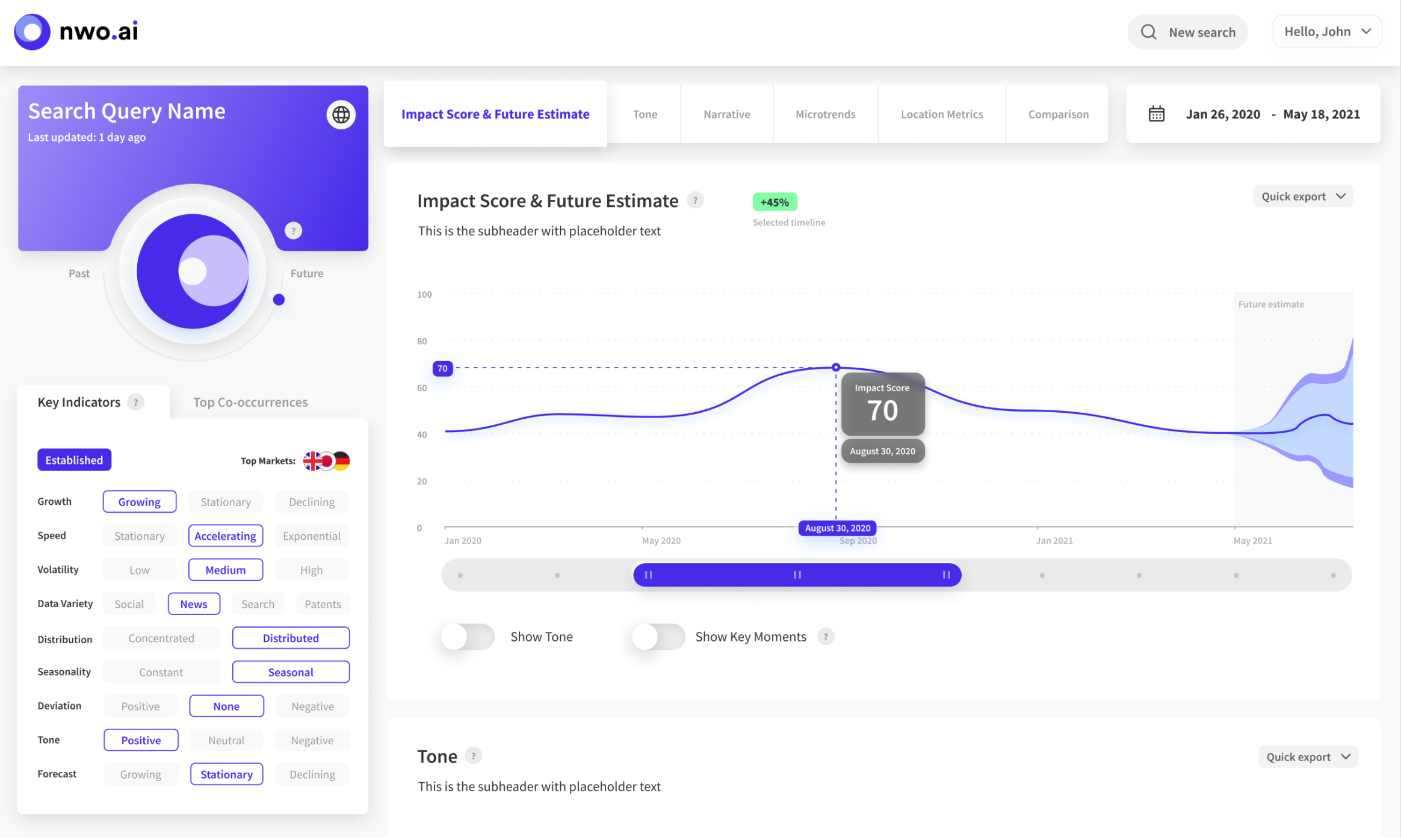Turn on Show Key Moments switch
This screenshot has width=1401, height=840.
point(658,637)
